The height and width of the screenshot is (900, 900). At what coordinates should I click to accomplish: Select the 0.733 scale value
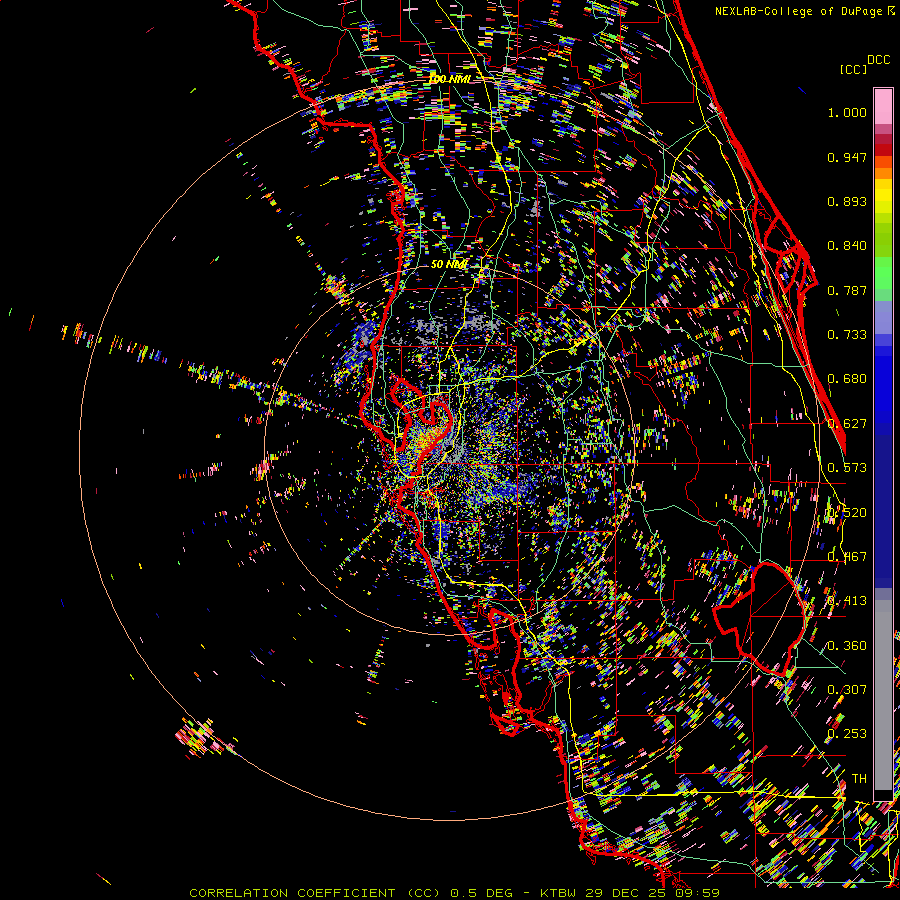click(x=847, y=335)
